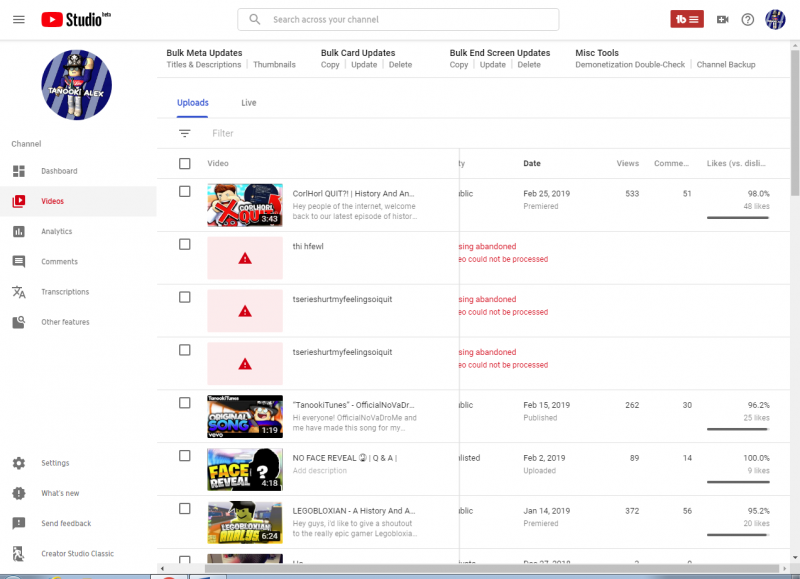Open the help question mark icon
Viewport: 800px width, 579px height.
click(748, 19)
